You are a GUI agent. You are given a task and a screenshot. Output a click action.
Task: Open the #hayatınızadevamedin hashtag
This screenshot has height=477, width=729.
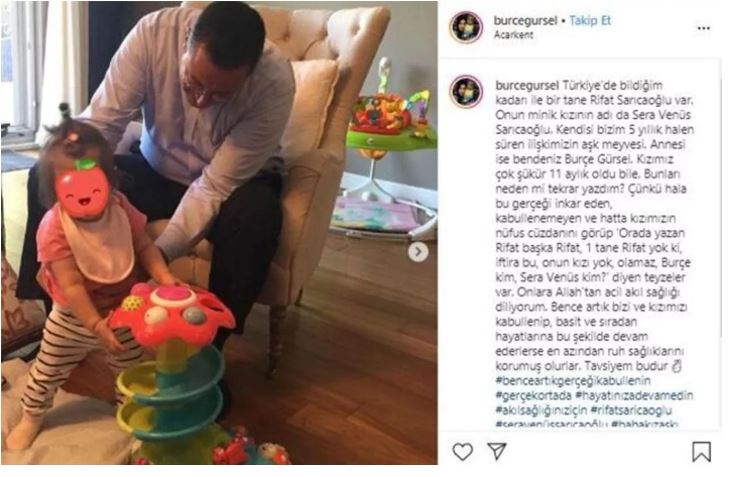[x=634, y=396]
